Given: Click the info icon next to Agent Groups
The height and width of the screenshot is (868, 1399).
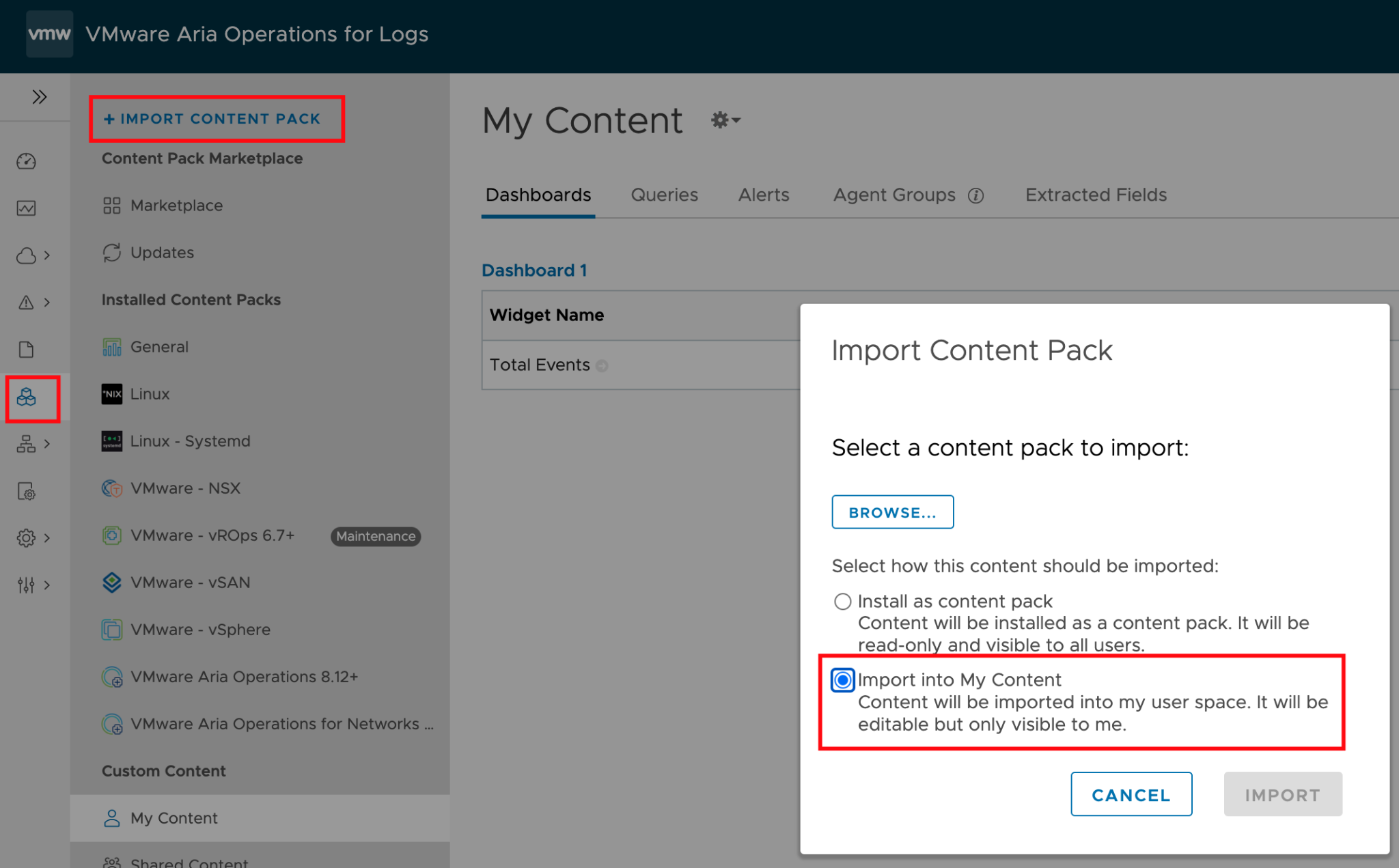Looking at the screenshot, I should [977, 195].
